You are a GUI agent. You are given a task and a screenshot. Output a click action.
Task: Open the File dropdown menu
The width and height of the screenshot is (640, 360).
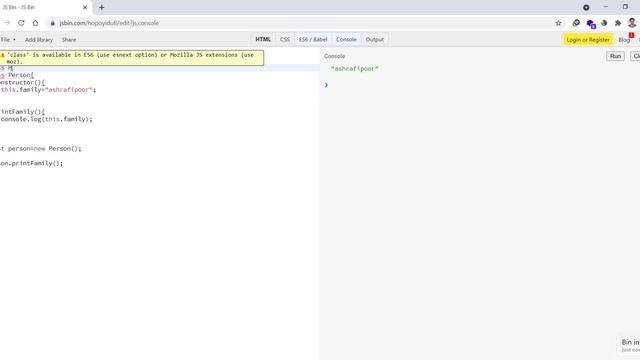point(8,40)
